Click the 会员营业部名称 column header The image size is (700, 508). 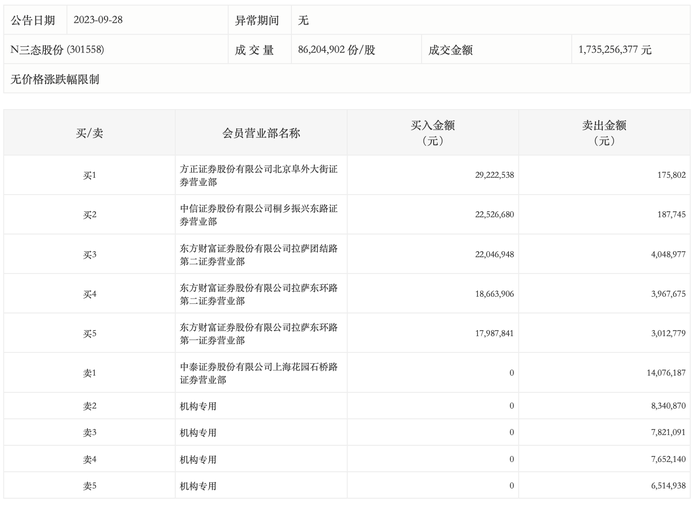261,133
